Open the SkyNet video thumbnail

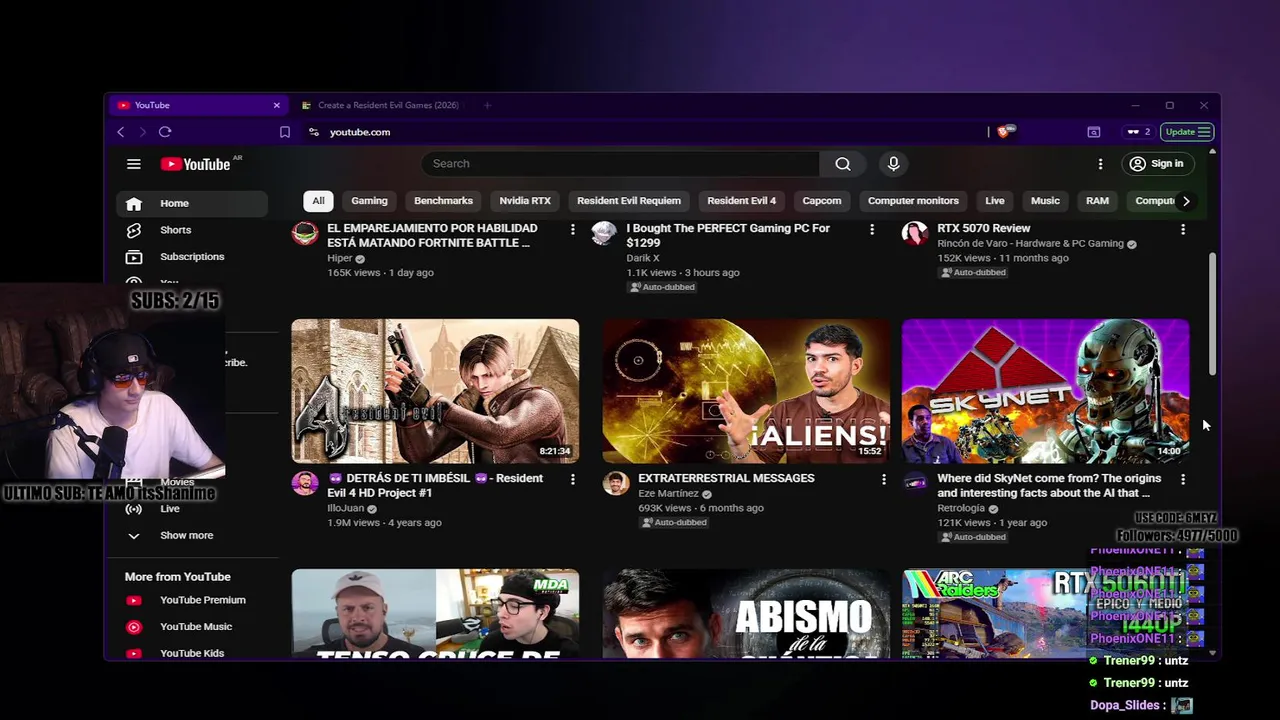[x=1045, y=391]
